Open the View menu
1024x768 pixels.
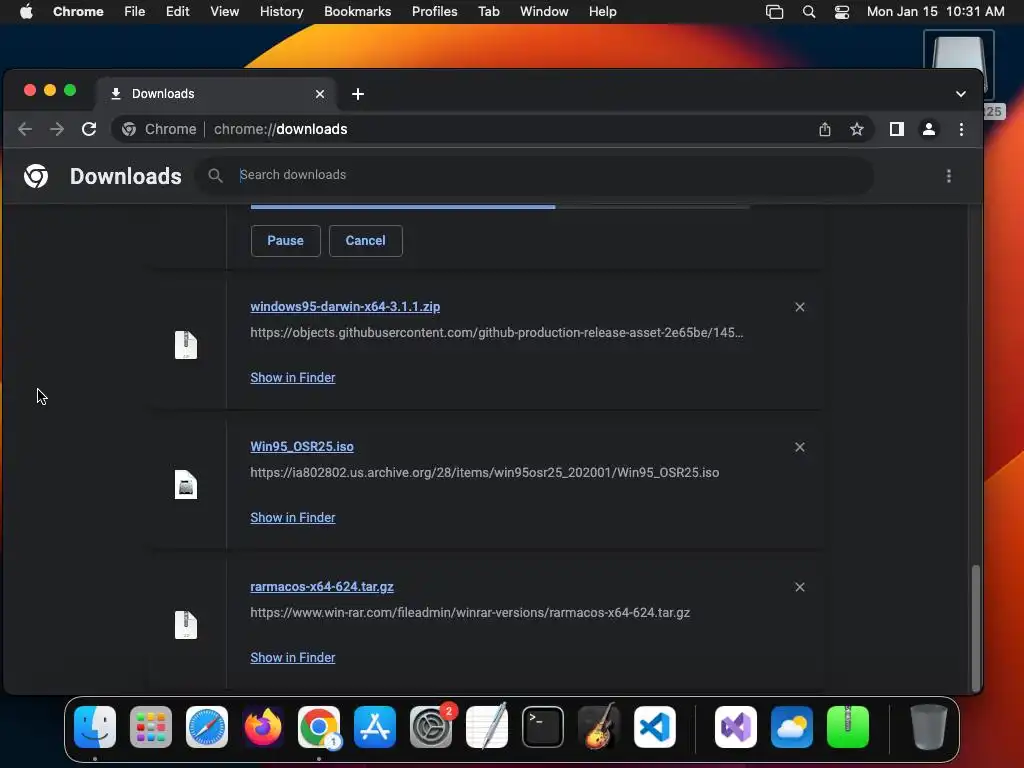(225, 12)
